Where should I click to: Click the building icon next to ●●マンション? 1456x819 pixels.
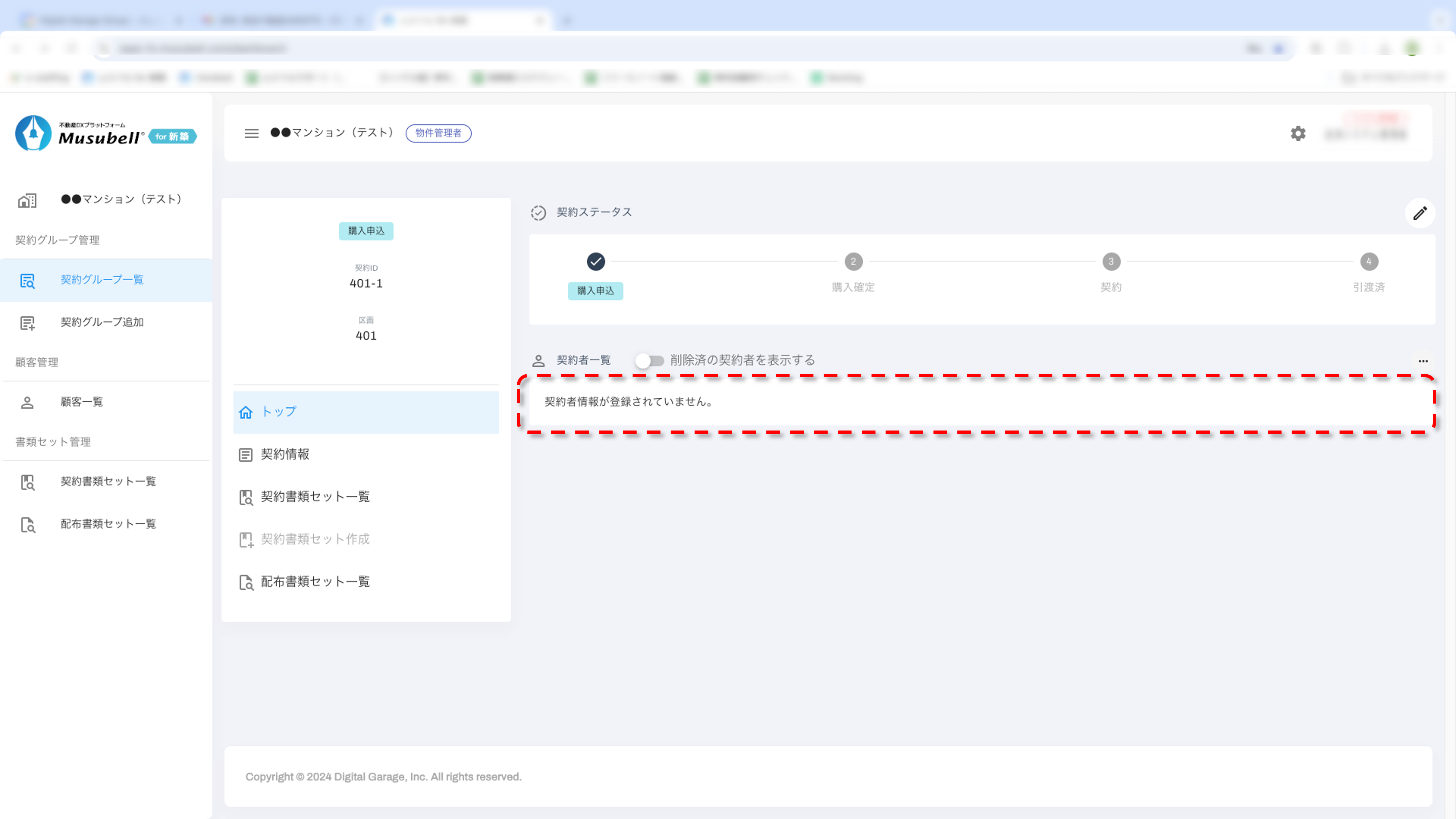point(27,200)
